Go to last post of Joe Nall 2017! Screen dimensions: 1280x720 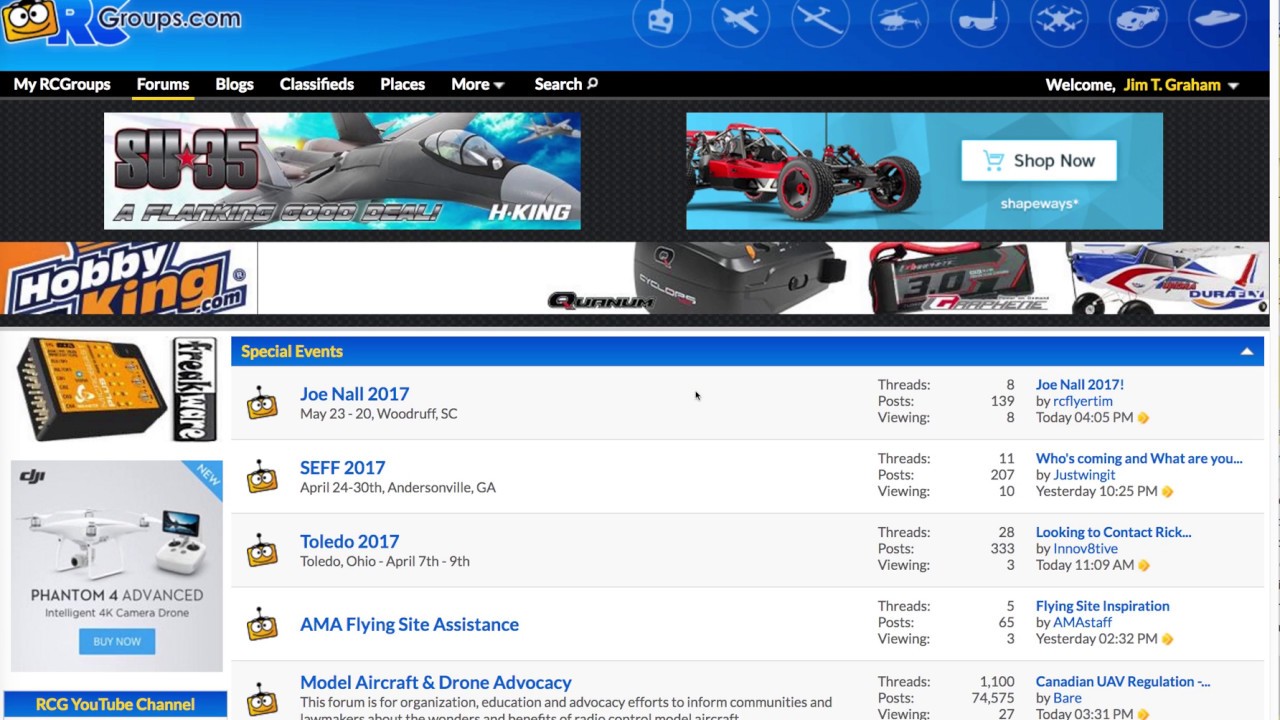(1143, 418)
